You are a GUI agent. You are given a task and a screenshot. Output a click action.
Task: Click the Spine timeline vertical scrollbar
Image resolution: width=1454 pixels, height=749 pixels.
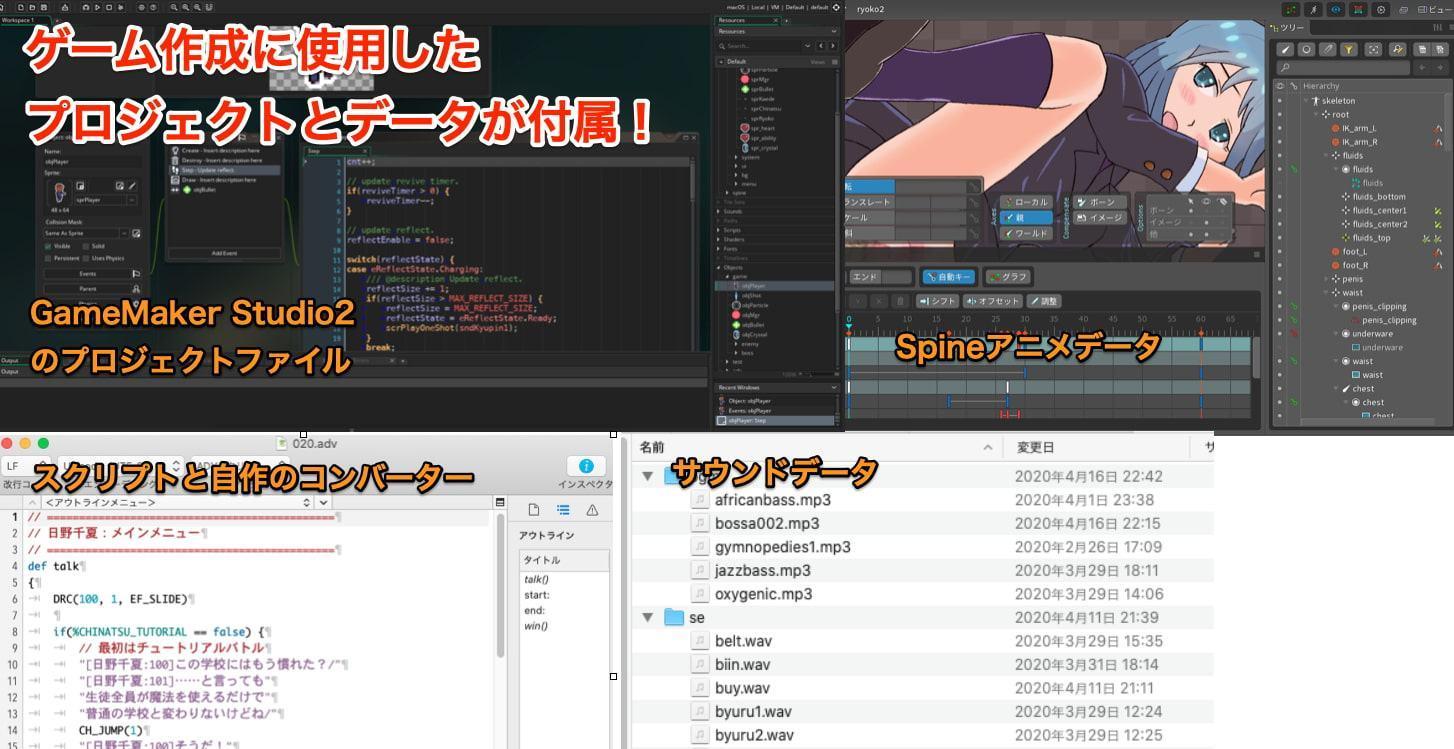pyautogui.click(x=1256, y=357)
